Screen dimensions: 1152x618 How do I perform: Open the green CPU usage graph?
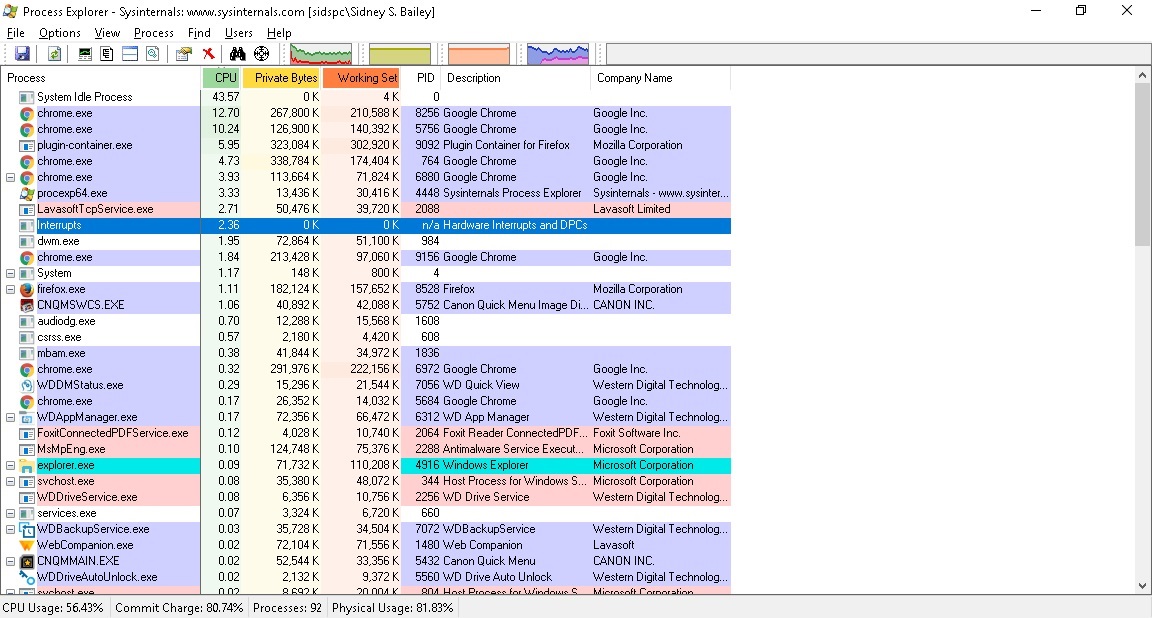(321, 54)
